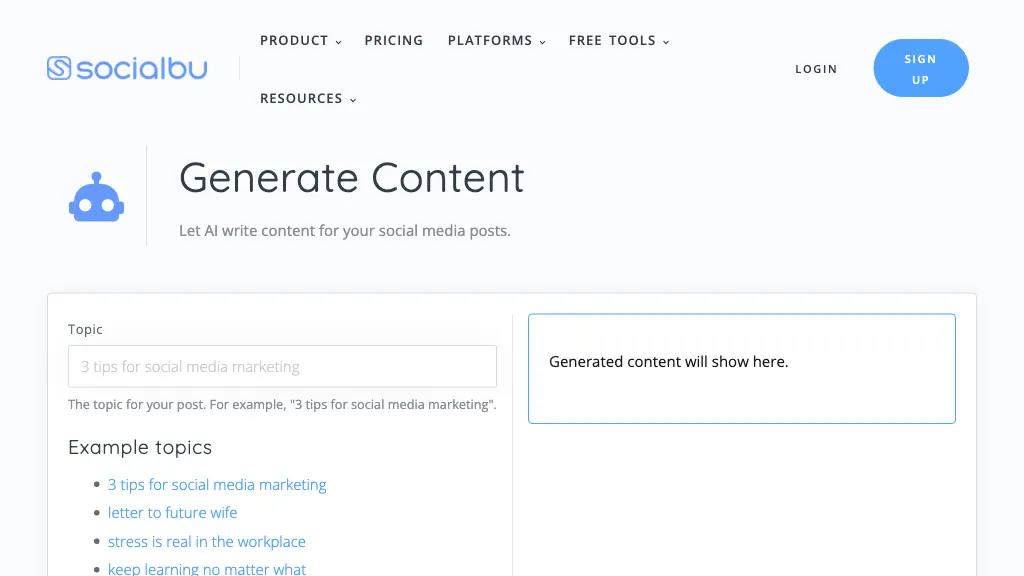Click the "Example topics" heading
The height and width of the screenshot is (576, 1024).
[140, 448]
